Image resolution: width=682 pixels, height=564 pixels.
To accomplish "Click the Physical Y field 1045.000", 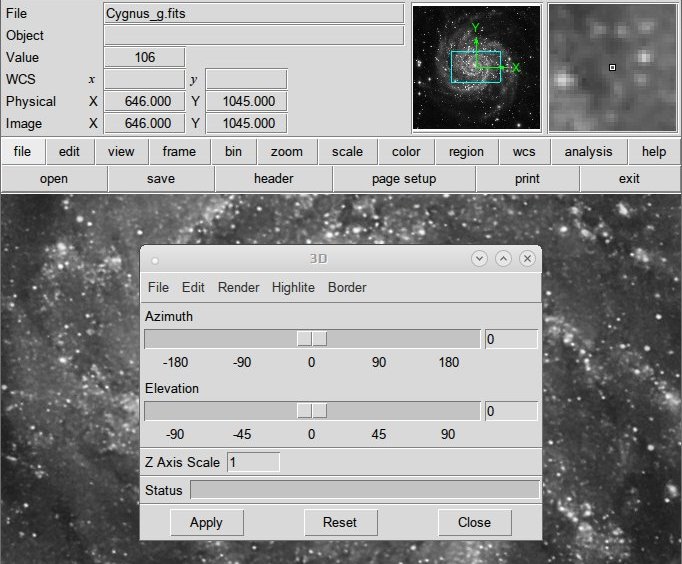I will (x=246, y=101).
